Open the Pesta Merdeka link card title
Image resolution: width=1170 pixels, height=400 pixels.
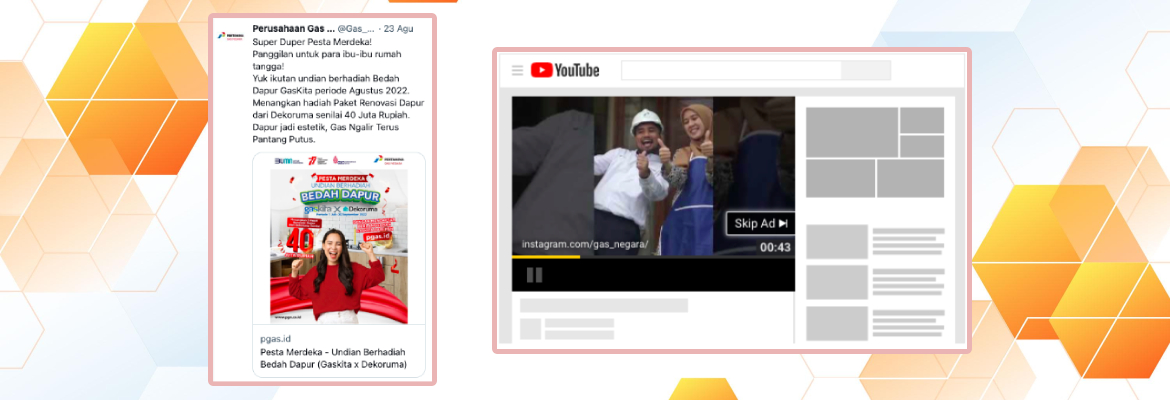pos(334,358)
